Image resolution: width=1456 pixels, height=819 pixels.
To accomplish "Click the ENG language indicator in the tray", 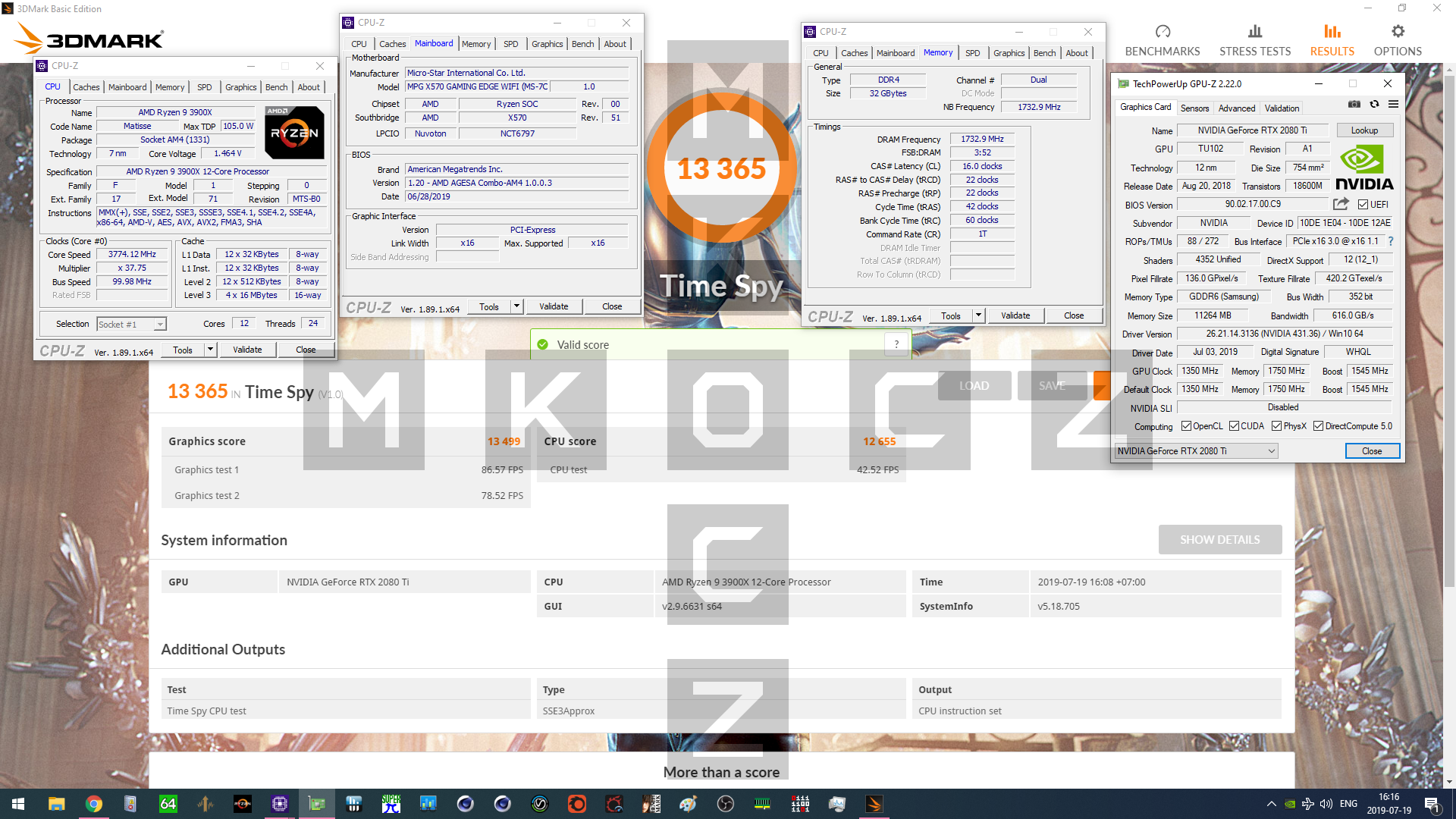I will 1348,804.
